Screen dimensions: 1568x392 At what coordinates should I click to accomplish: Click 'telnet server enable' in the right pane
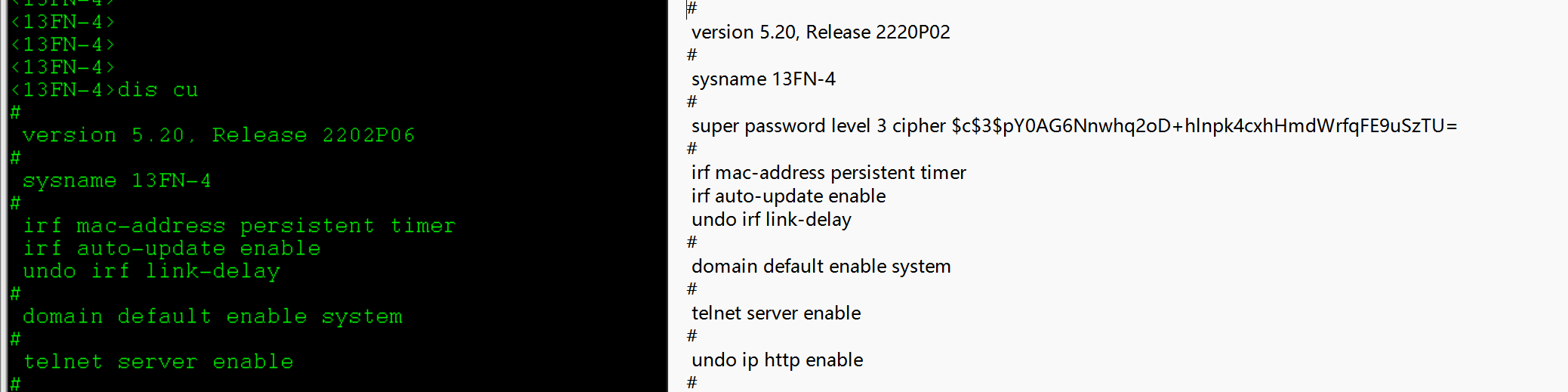pos(776,313)
